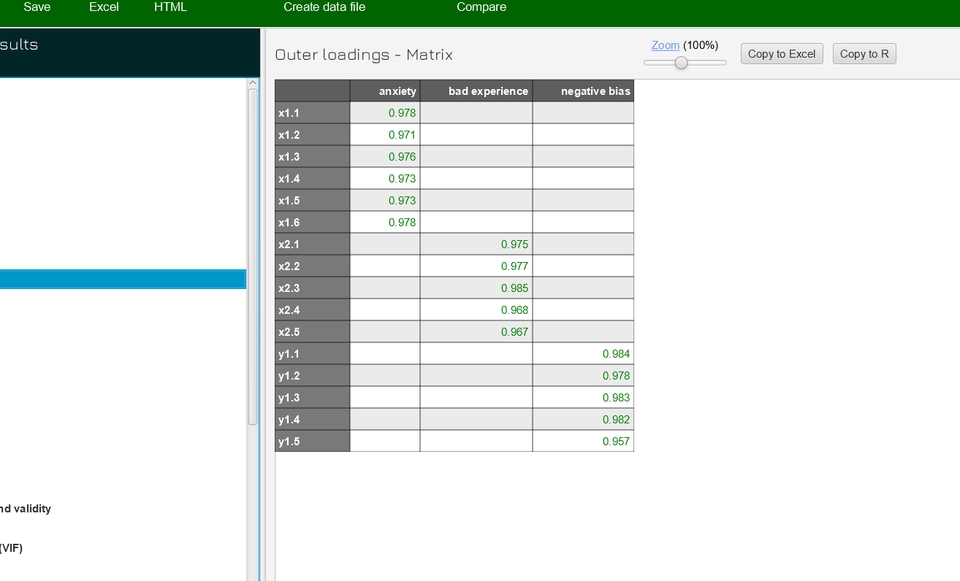Click the Copy to Excel button

pyautogui.click(x=781, y=53)
